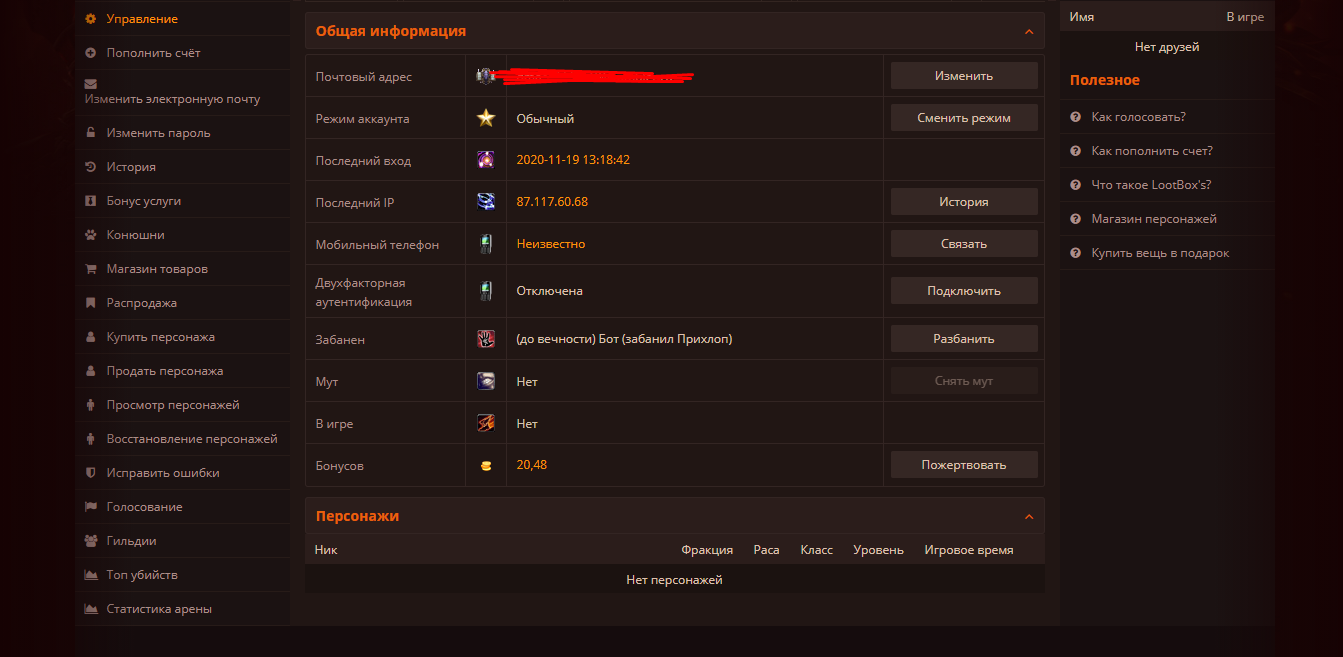This screenshot has width=1343, height=657.
Task: Sort characters by the Уровень column header
Action: tap(878, 550)
